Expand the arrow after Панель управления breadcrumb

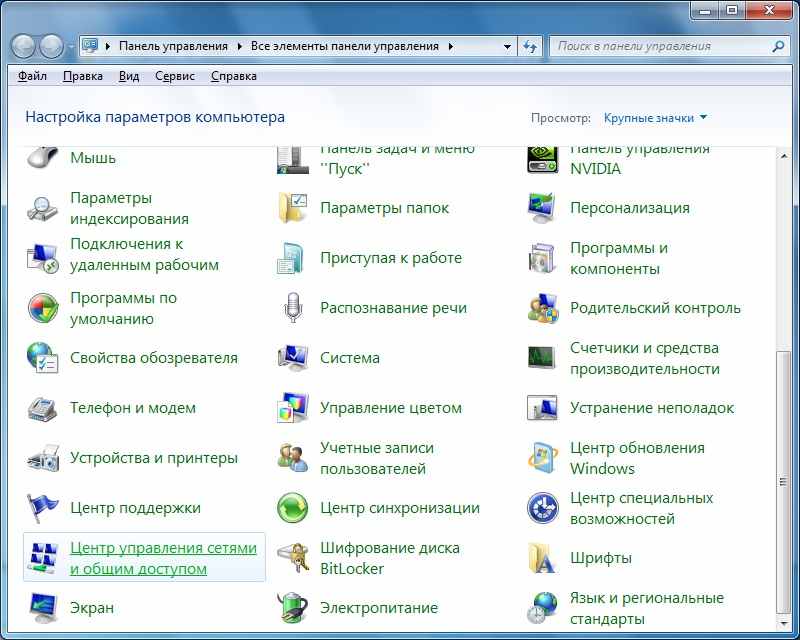[239, 46]
